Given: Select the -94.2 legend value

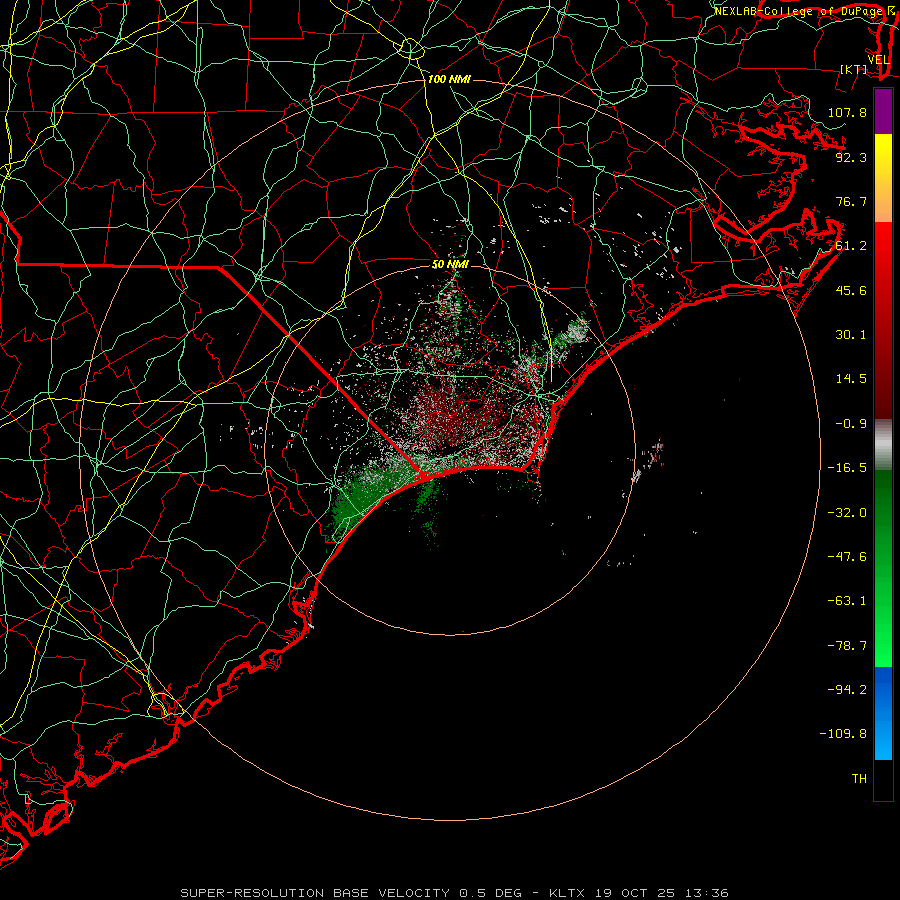Looking at the screenshot, I should pyautogui.click(x=847, y=690).
